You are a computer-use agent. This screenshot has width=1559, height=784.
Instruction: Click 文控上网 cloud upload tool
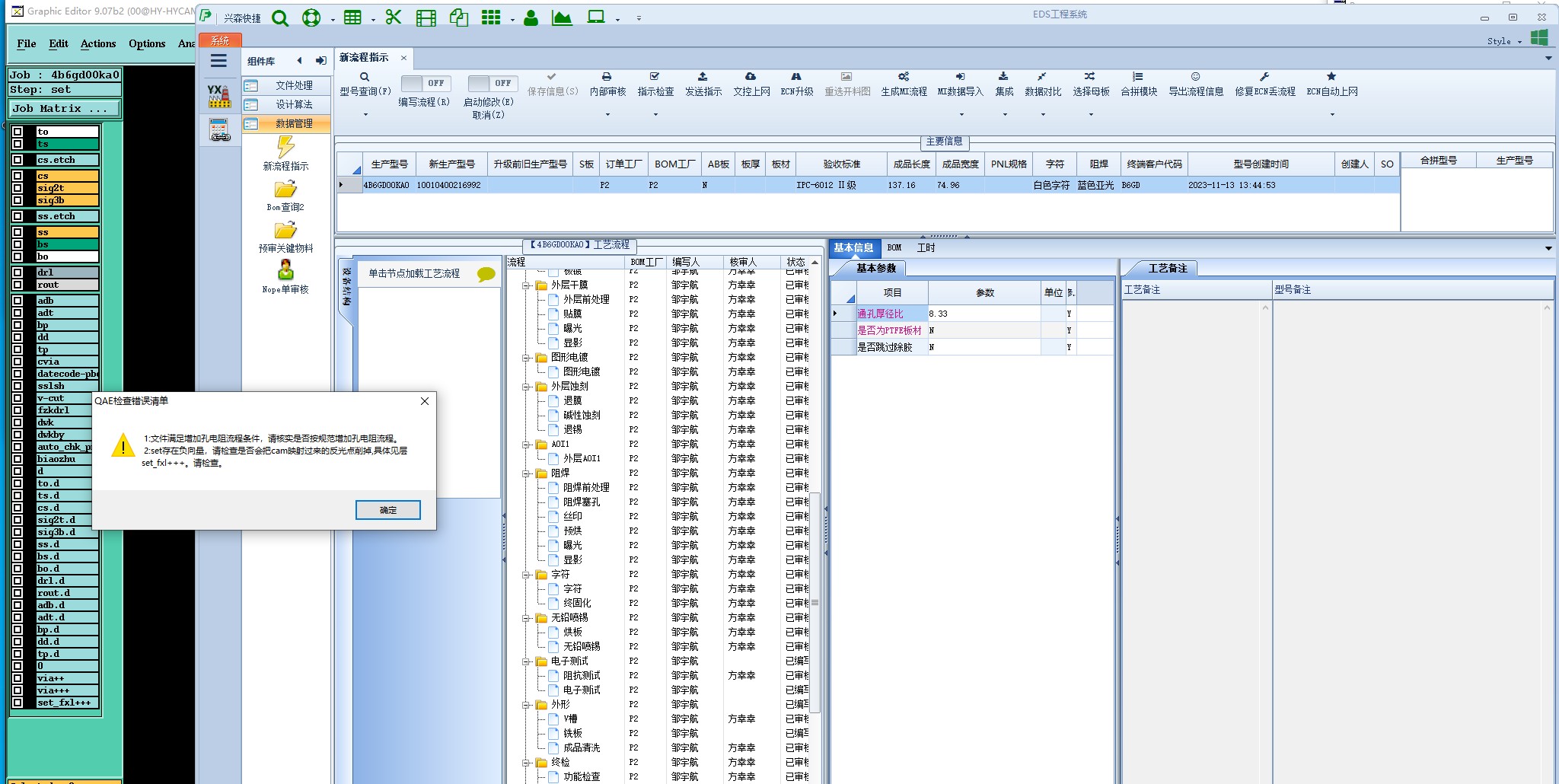pos(751,84)
